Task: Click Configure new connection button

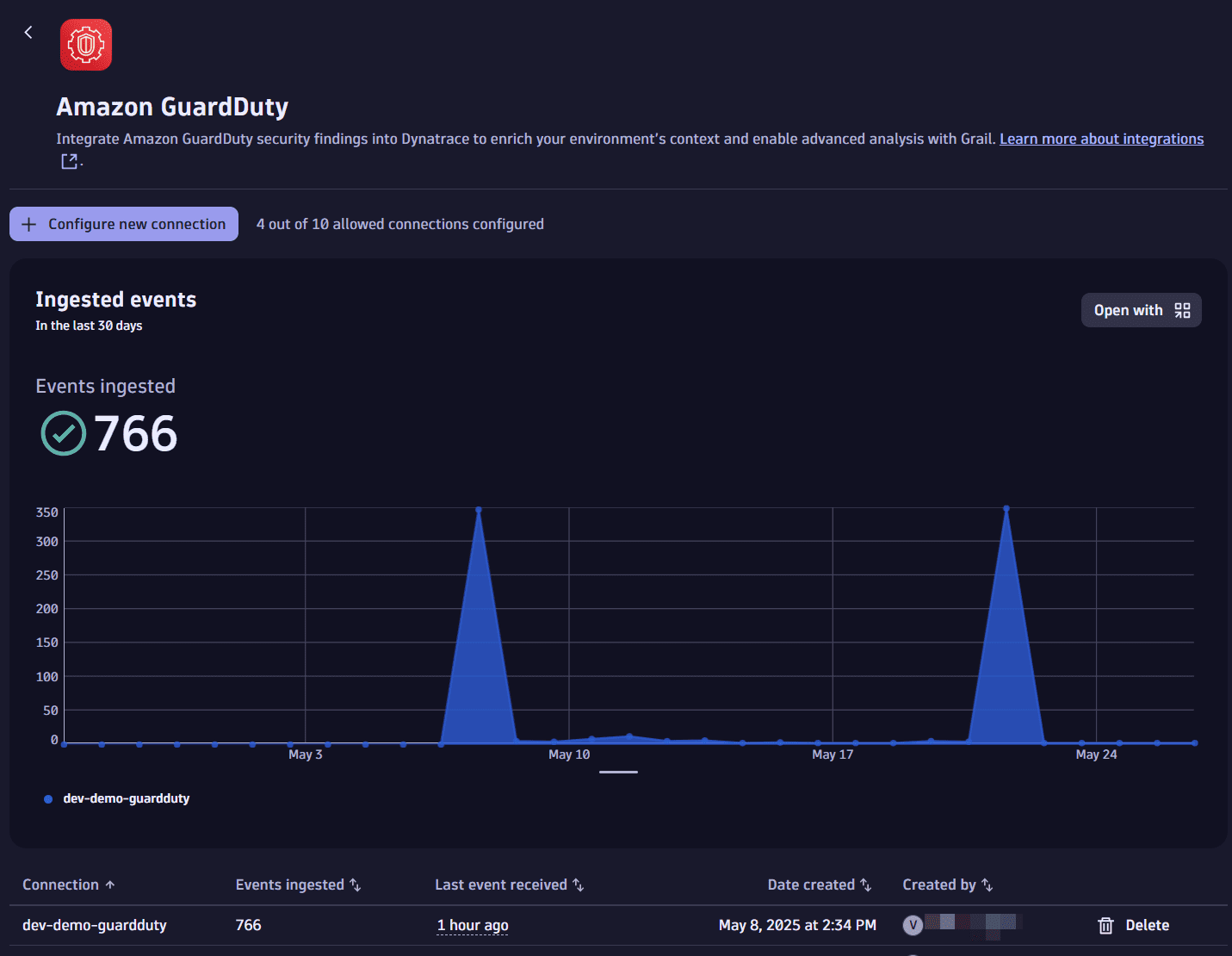Action: 124,224
